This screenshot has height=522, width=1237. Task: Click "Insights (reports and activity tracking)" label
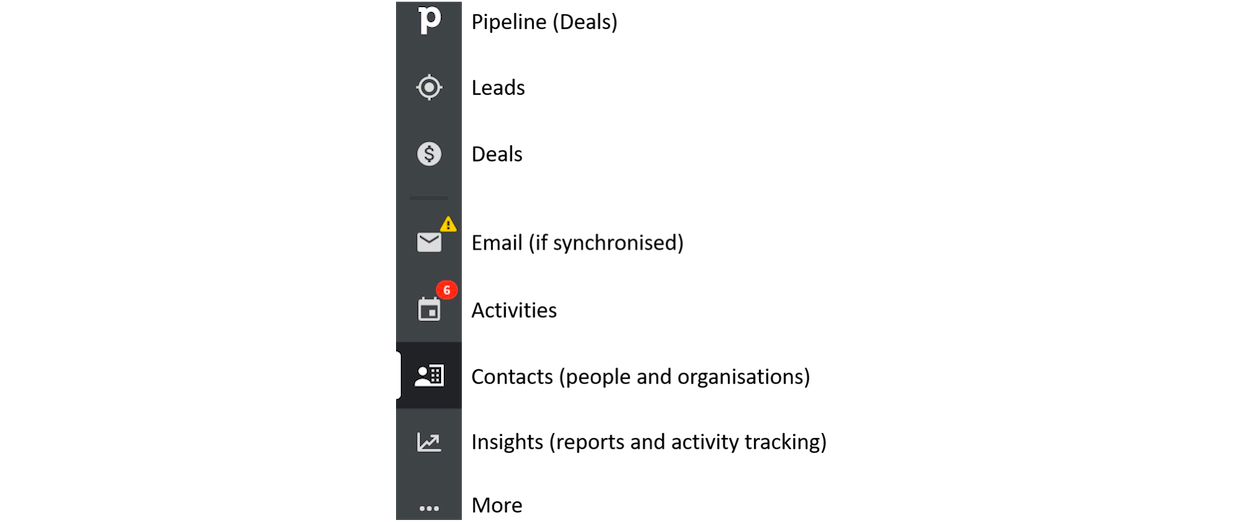648,442
